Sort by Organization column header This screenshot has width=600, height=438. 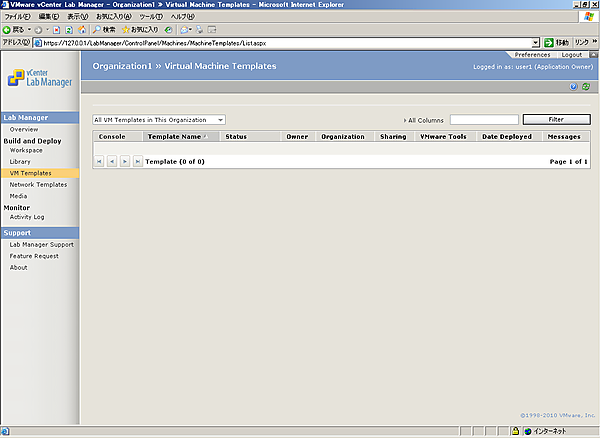344,137
